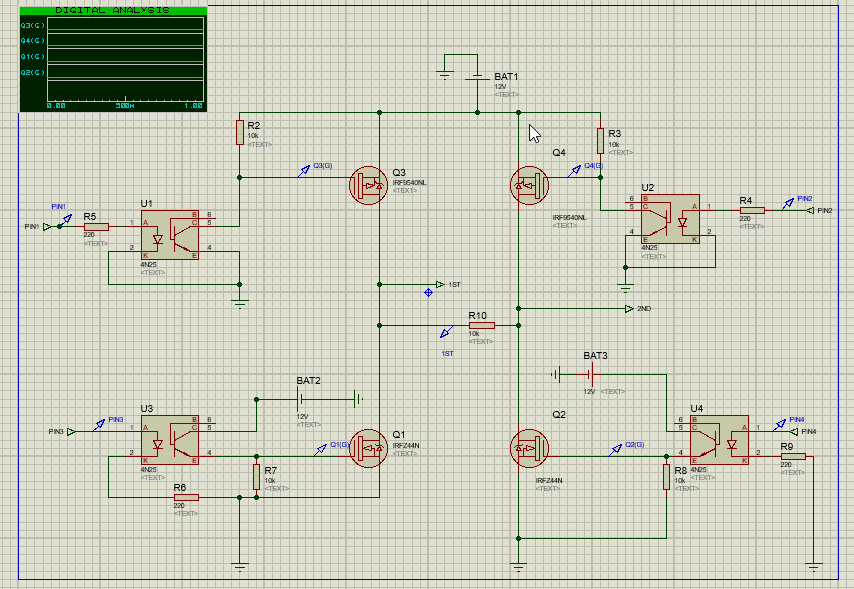
Task: Click the Q4(G) voltage probe arrow
Action: (x=574, y=171)
